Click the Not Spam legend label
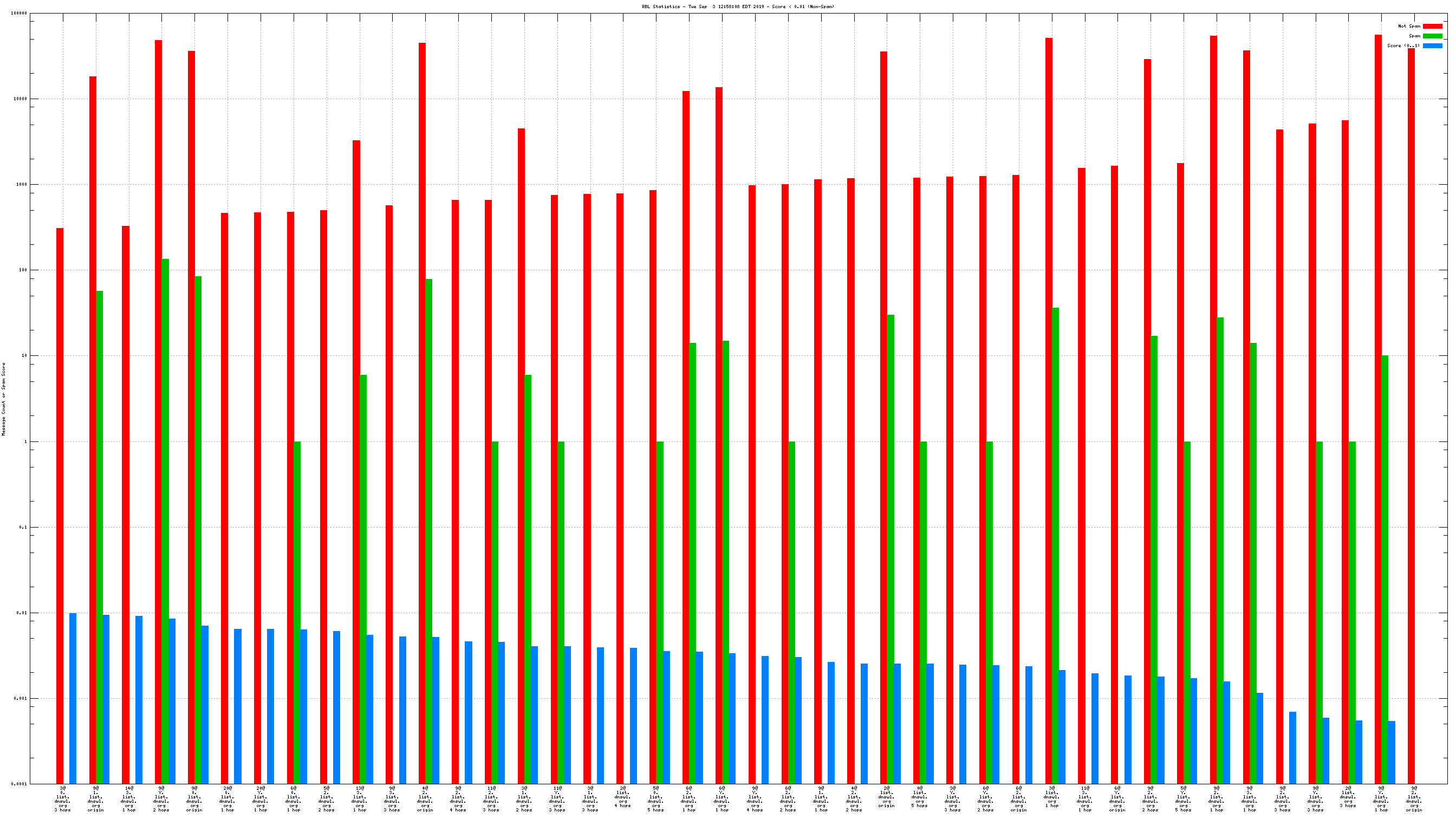The height and width of the screenshot is (819, 1456). 1408,26
